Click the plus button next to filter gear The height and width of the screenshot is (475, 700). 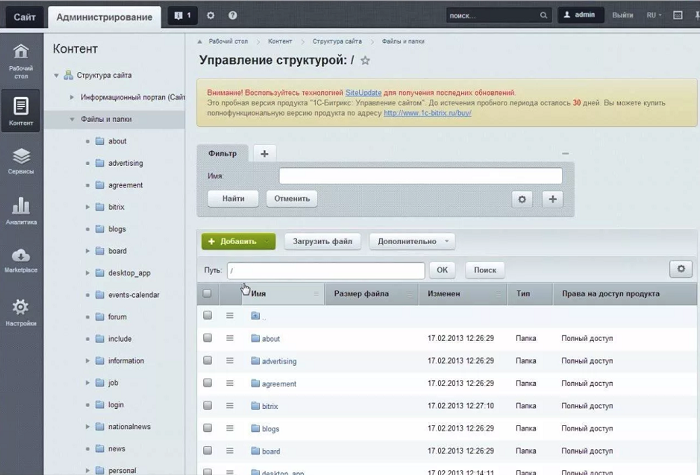click(x=553, y=199)
